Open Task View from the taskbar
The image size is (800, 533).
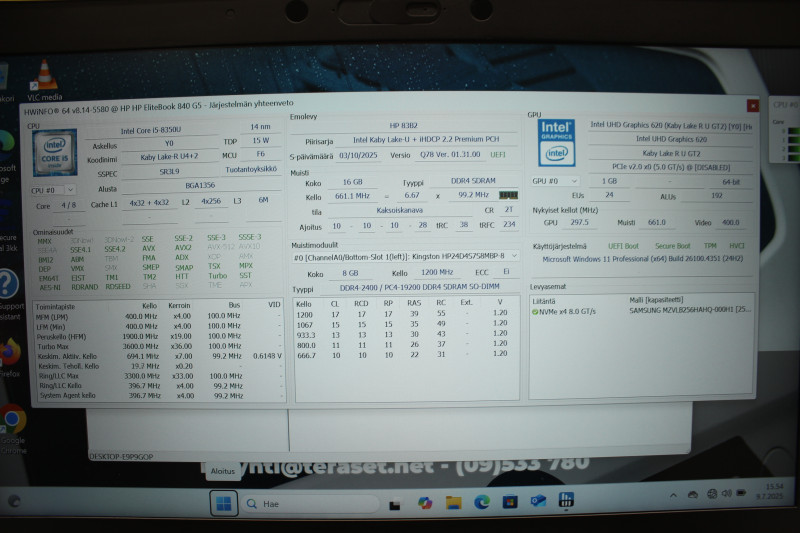[x=394, y=504]
